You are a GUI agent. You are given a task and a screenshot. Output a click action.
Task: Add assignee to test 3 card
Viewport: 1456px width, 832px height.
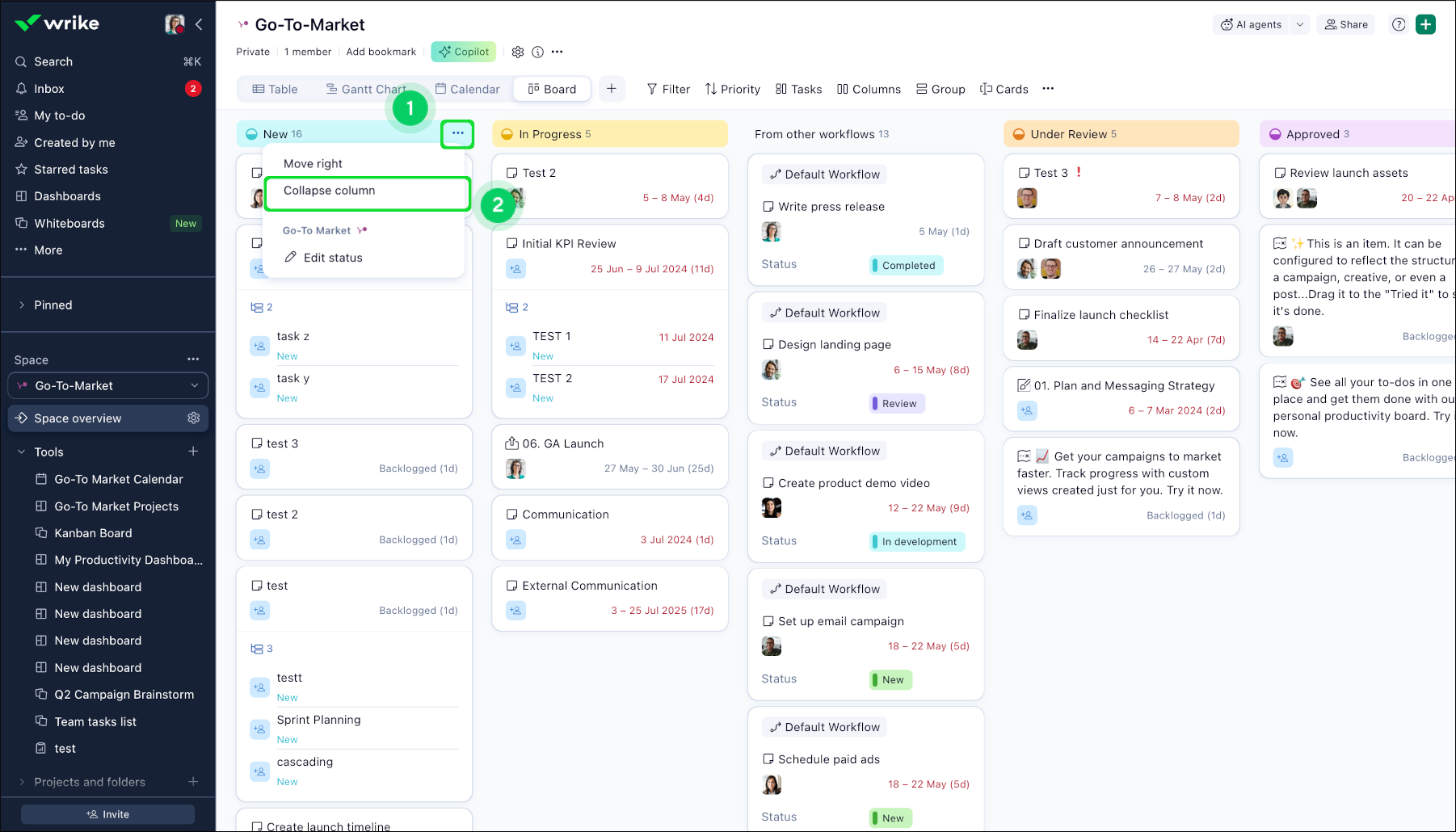(259, 469)
